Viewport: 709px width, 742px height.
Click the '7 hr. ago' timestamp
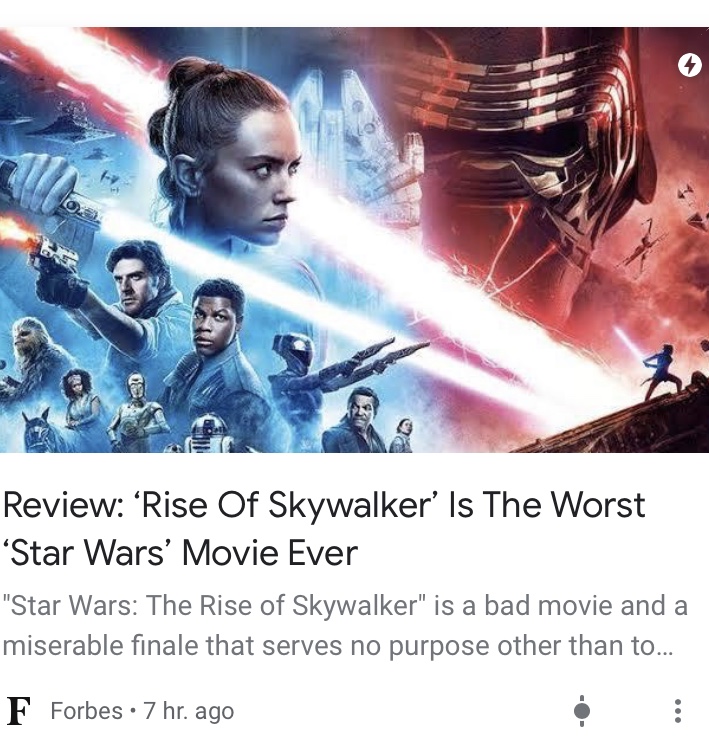pos(189,711)
